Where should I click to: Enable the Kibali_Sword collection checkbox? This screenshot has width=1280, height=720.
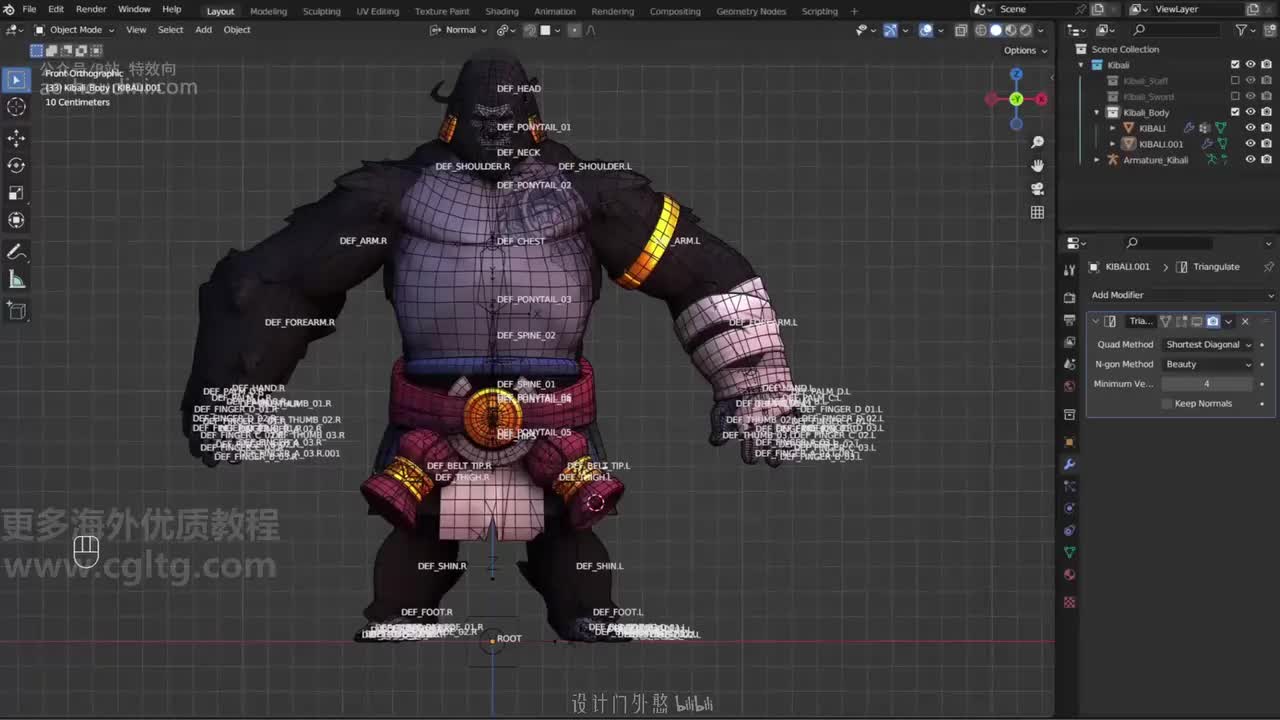click(x=1235, y=97)
